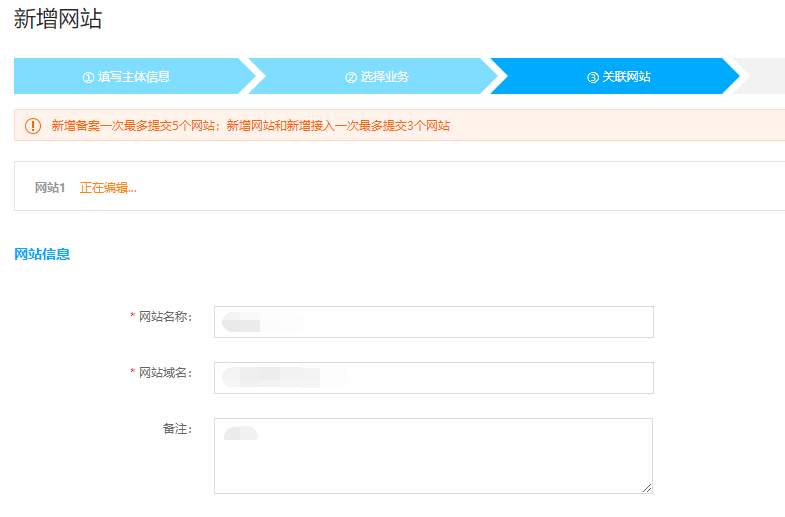Click the 备注 field label
The width and height of the screenshot is (785, 517).
pos(176,429)
